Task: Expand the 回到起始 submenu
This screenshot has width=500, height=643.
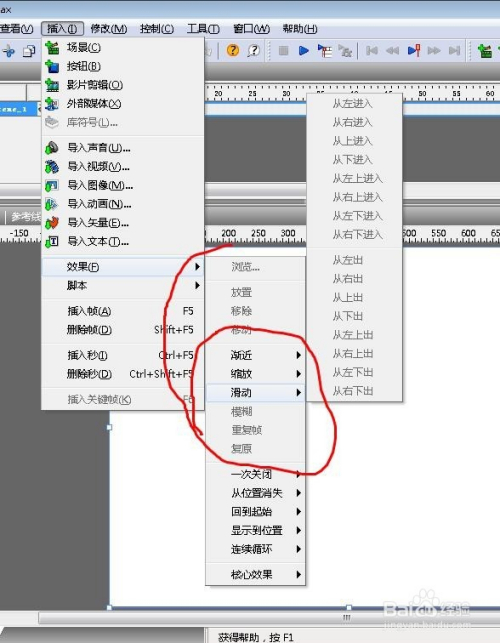Action: pyautogui.click(x=256, y=512)
